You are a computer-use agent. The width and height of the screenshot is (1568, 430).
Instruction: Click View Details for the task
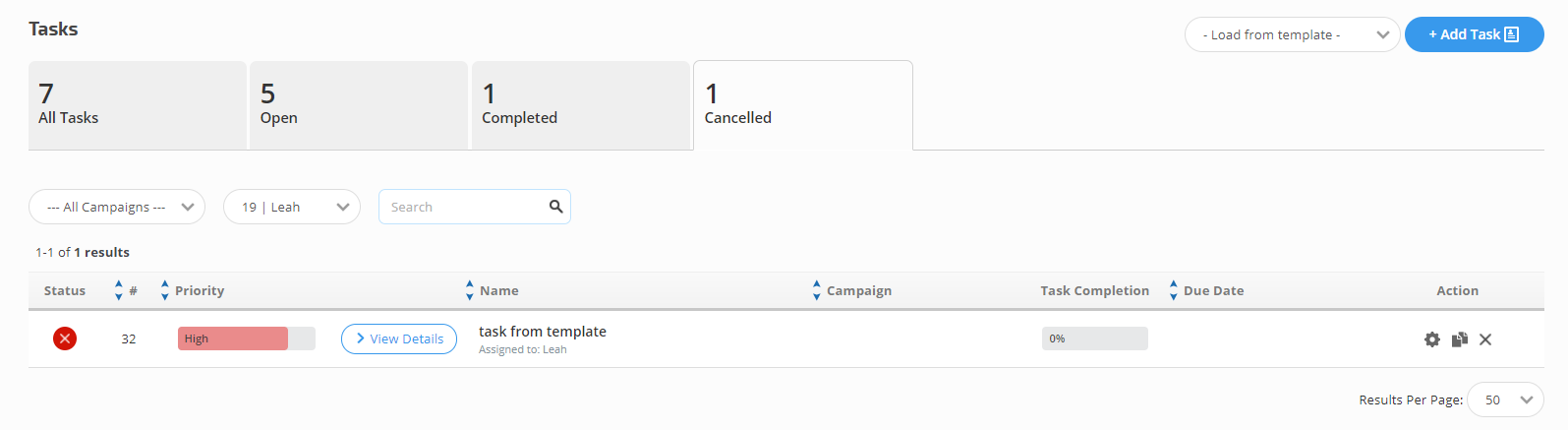[399, 338]
